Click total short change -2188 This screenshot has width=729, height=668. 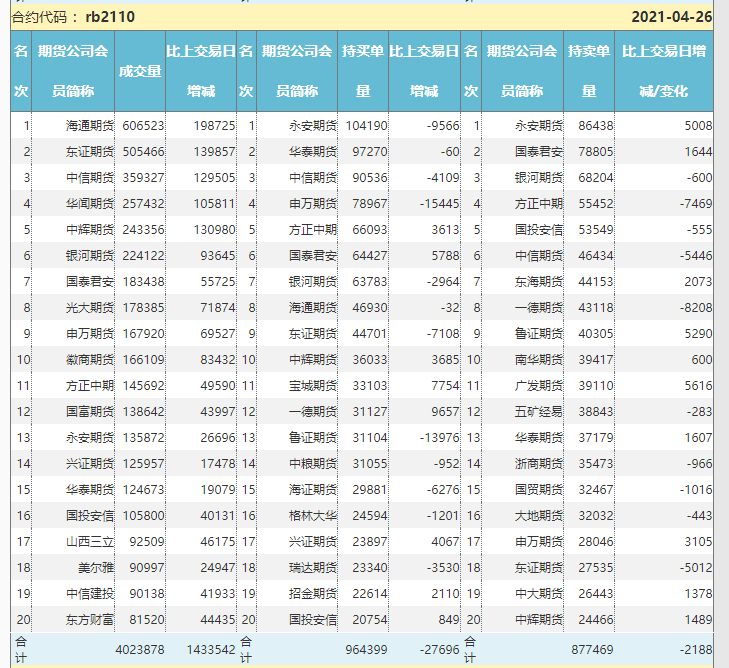click(x=696, y=650)
